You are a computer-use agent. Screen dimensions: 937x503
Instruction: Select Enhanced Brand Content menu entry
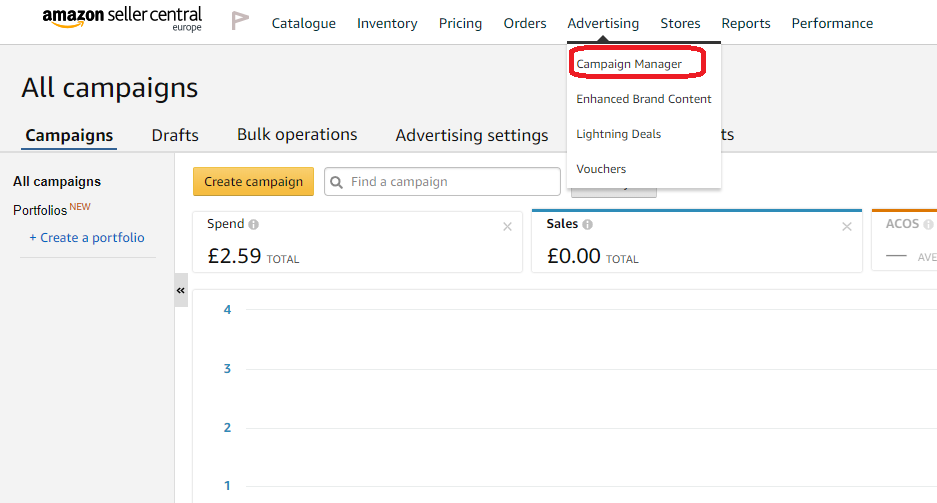[x=644, y=99]
